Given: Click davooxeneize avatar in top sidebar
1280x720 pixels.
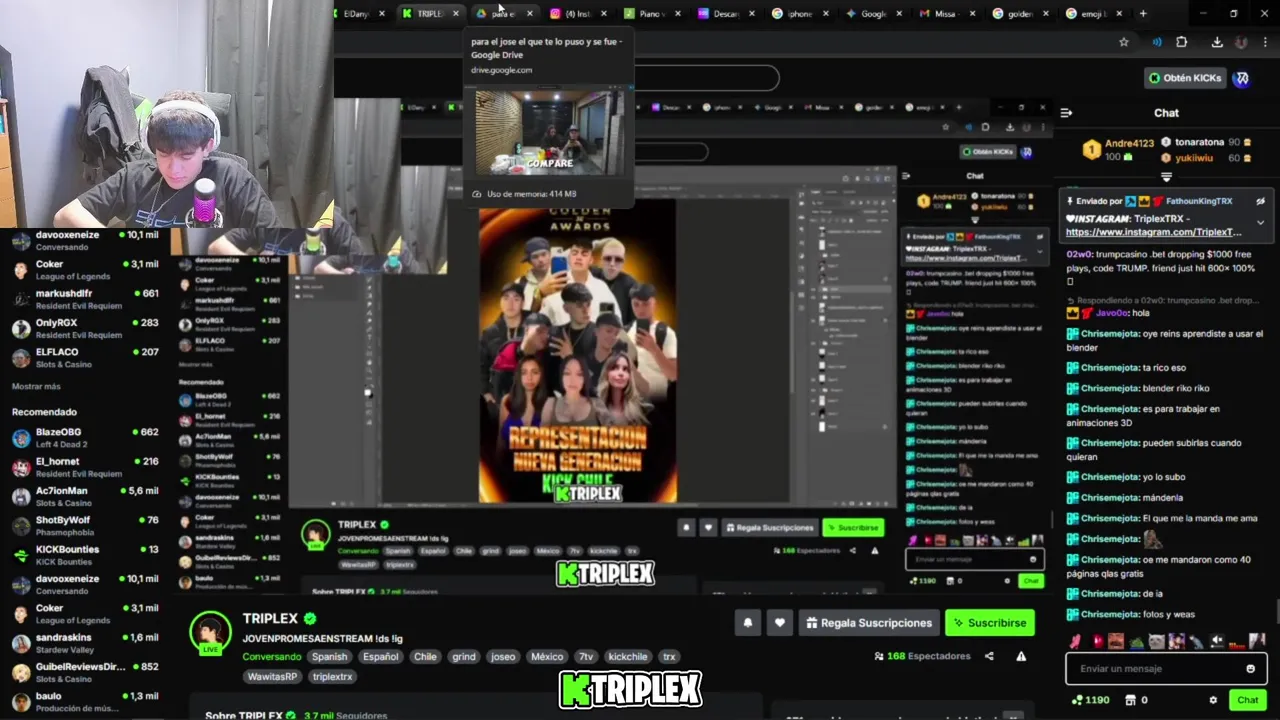Looking at the screenshot, I should point(20,241).
